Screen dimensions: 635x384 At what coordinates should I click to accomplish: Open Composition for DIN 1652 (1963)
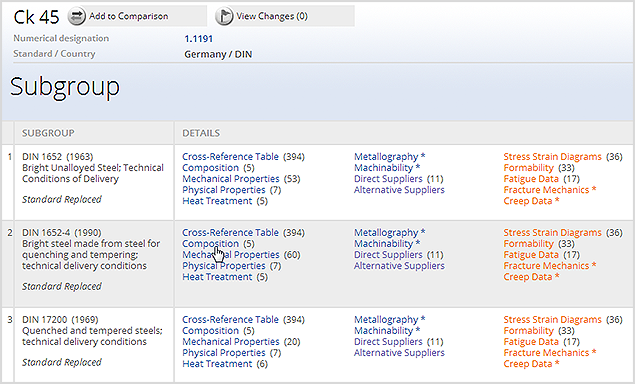tap(211, 168)
